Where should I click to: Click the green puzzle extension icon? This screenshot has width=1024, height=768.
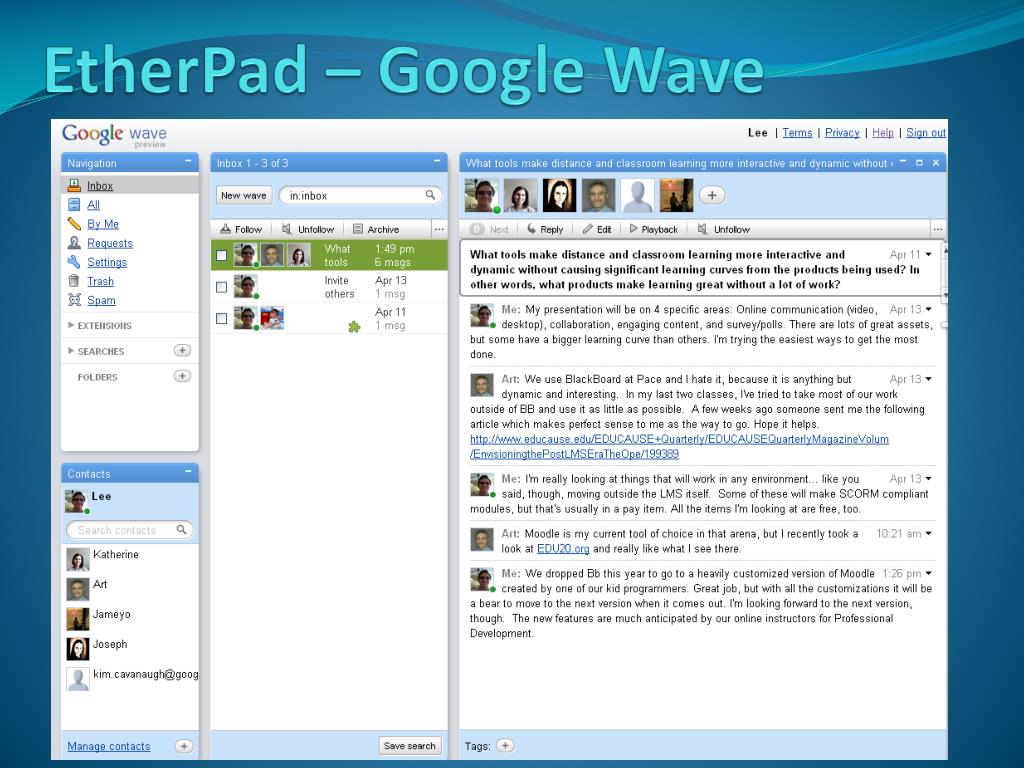coord(354,327)
